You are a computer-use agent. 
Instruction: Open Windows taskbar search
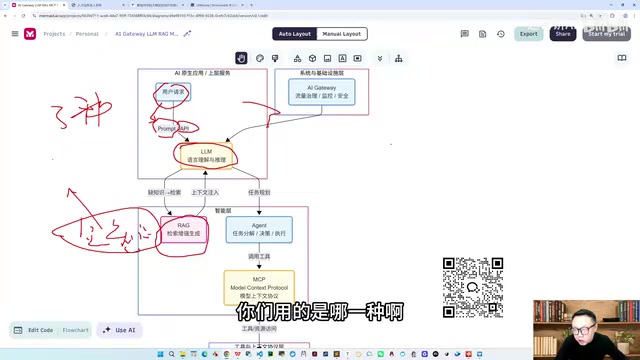(171, 354)
